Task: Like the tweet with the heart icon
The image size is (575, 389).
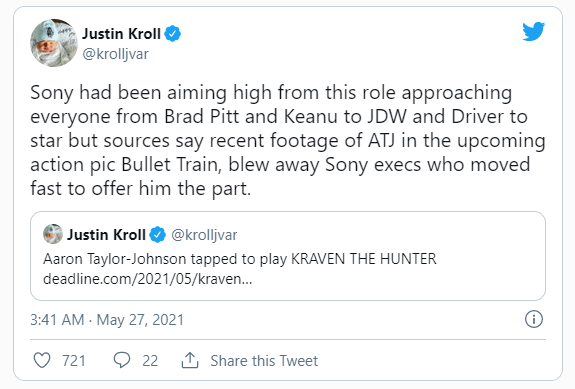Action: point(42,360)
